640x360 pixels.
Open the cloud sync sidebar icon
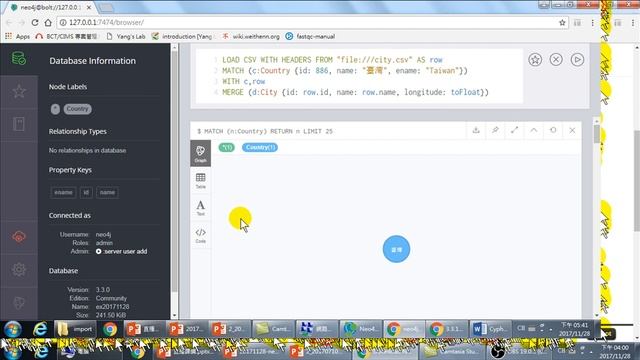[x=19, y=237]
